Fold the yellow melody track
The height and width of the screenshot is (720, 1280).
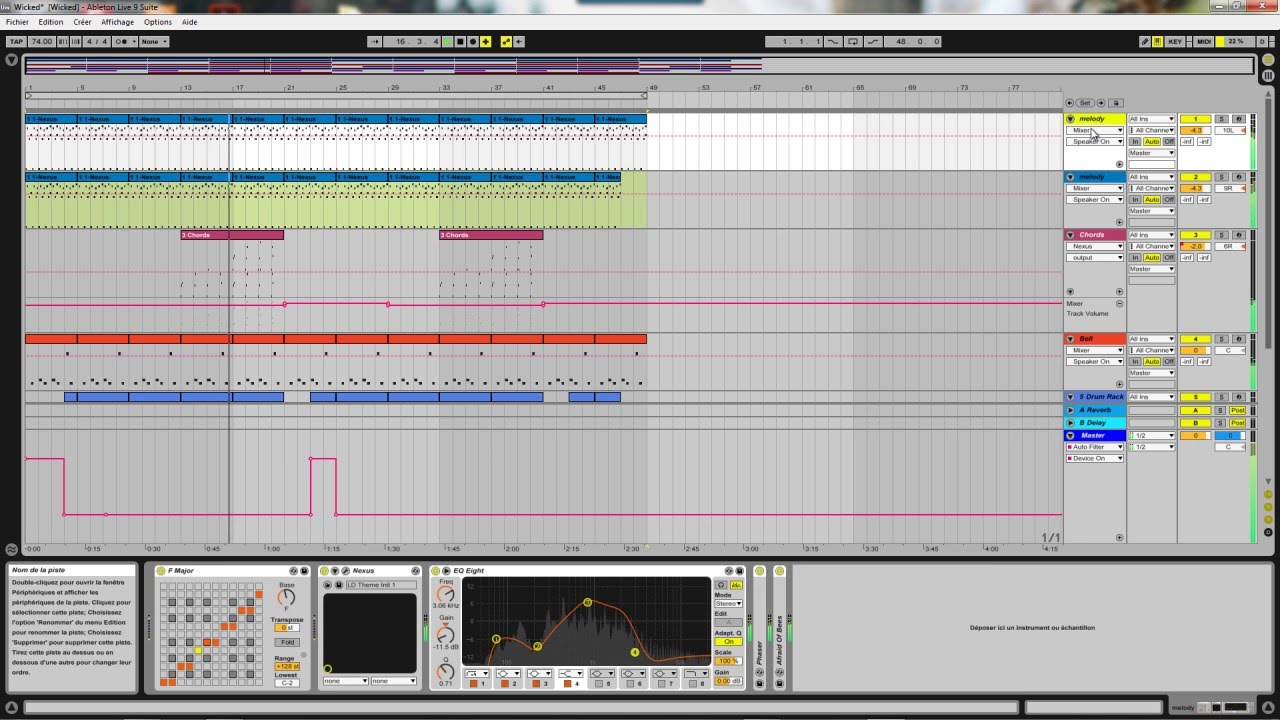(1070, 120)
